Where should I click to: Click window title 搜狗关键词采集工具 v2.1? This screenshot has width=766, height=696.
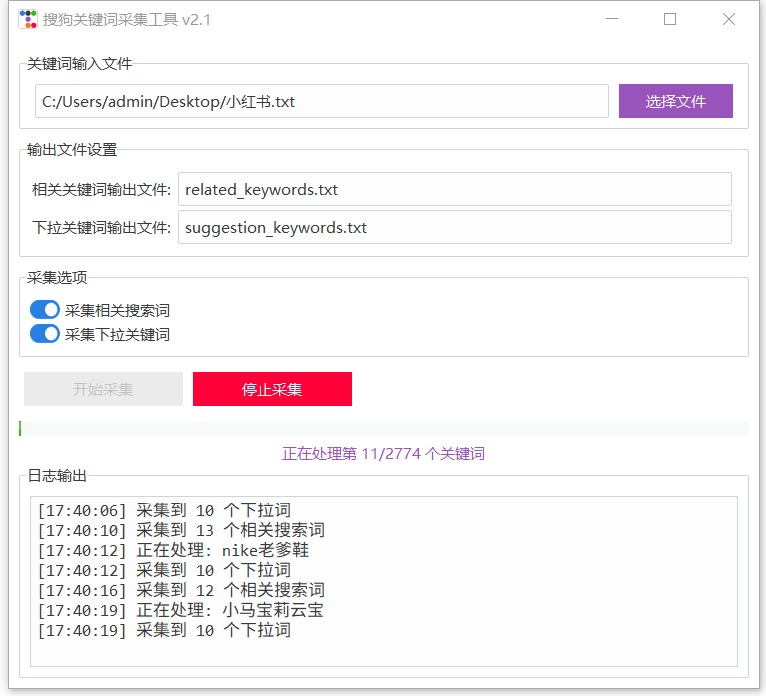[127, 20]
